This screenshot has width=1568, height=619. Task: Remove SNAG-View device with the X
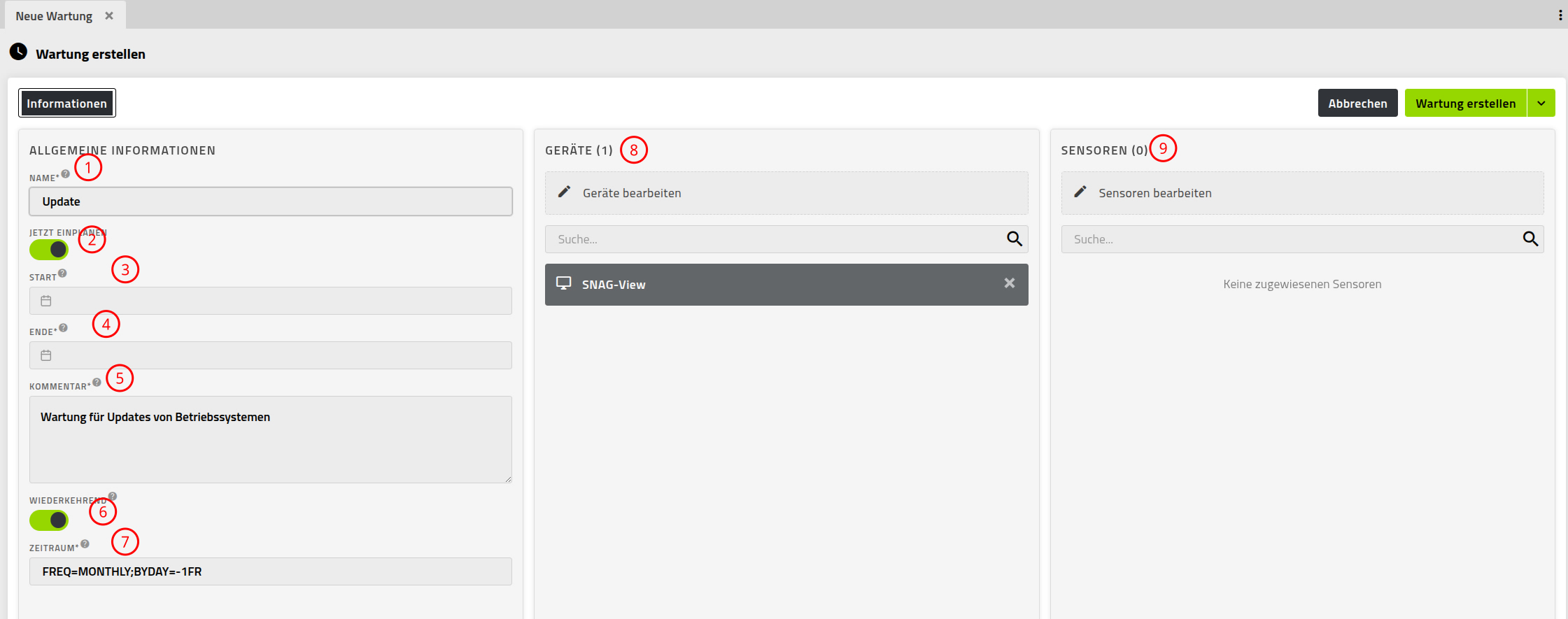(x=1010, y=283)
